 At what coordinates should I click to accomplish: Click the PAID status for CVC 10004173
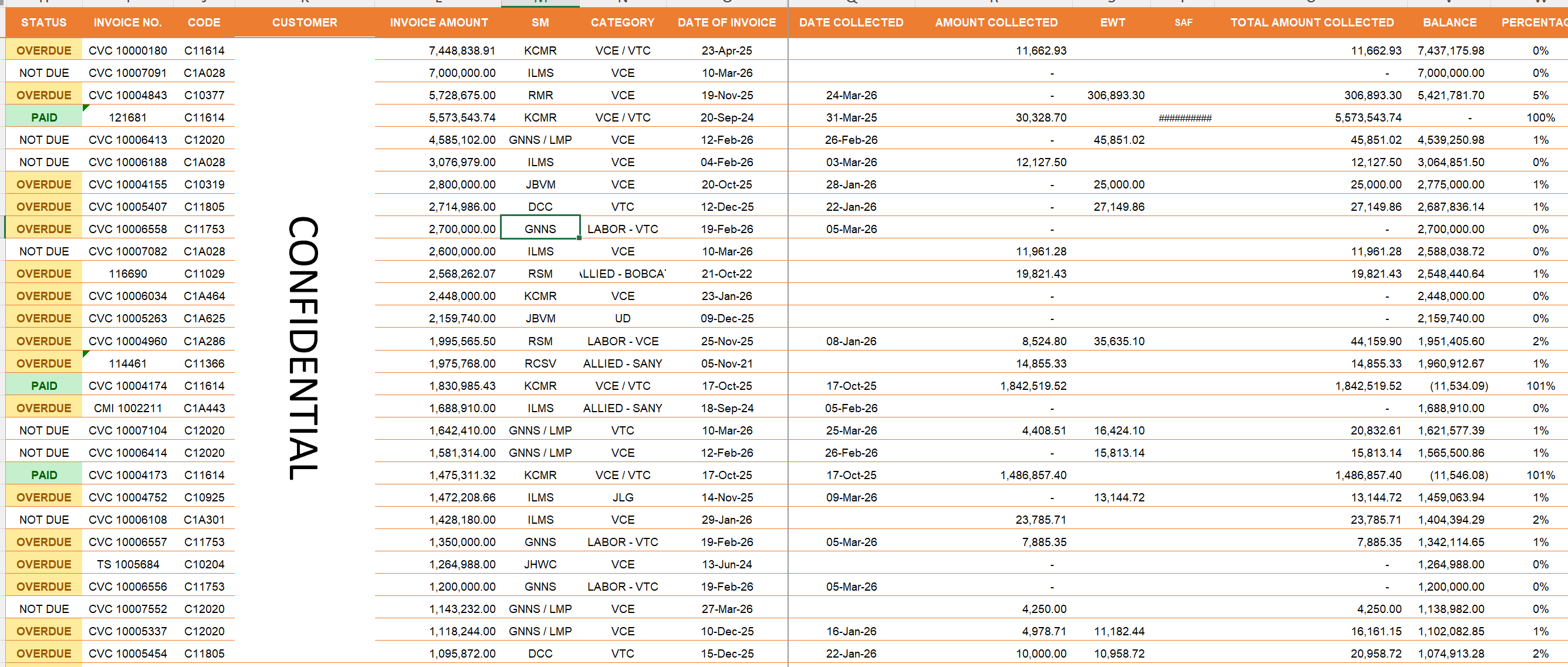44,475
